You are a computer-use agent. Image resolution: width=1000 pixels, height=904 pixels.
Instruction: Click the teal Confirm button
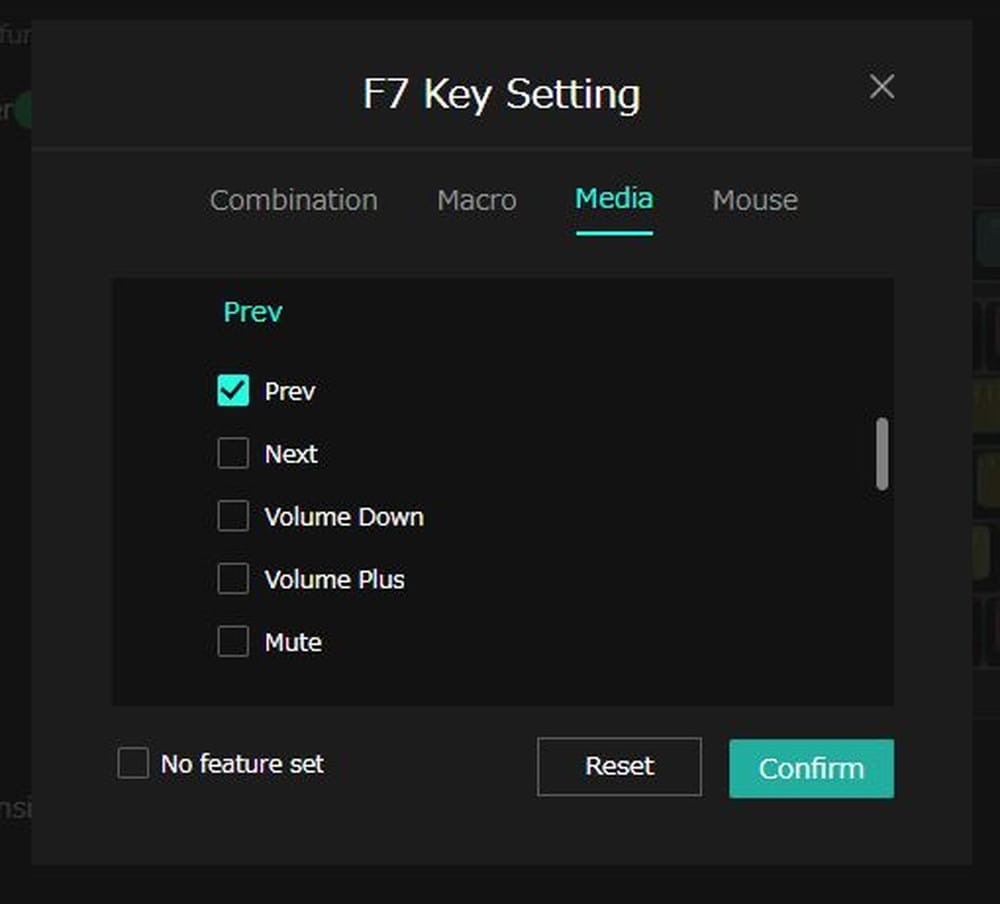(x=811, y=768)
